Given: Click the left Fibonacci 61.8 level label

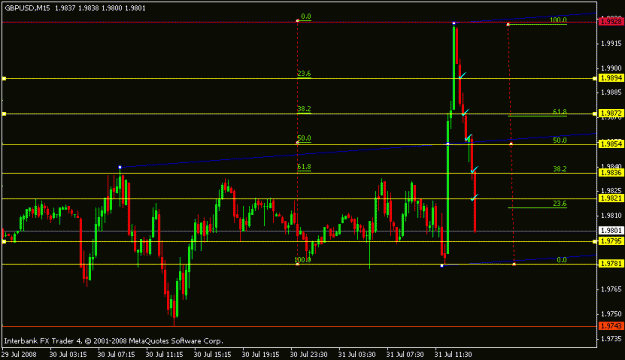Looking at the screenshot, I should click(304, 167).
